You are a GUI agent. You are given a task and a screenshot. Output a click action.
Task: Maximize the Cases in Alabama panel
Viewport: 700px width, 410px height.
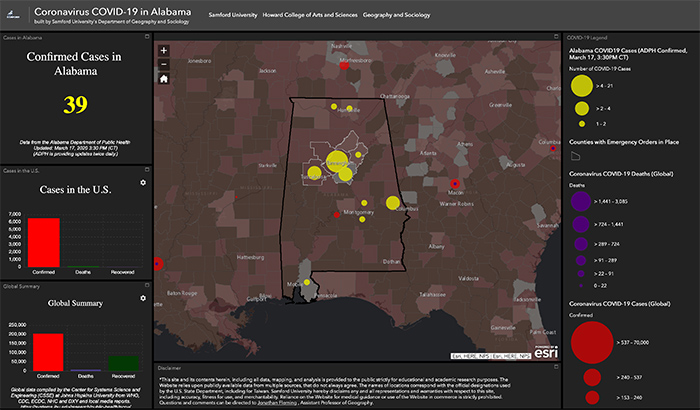pos(149,38)
